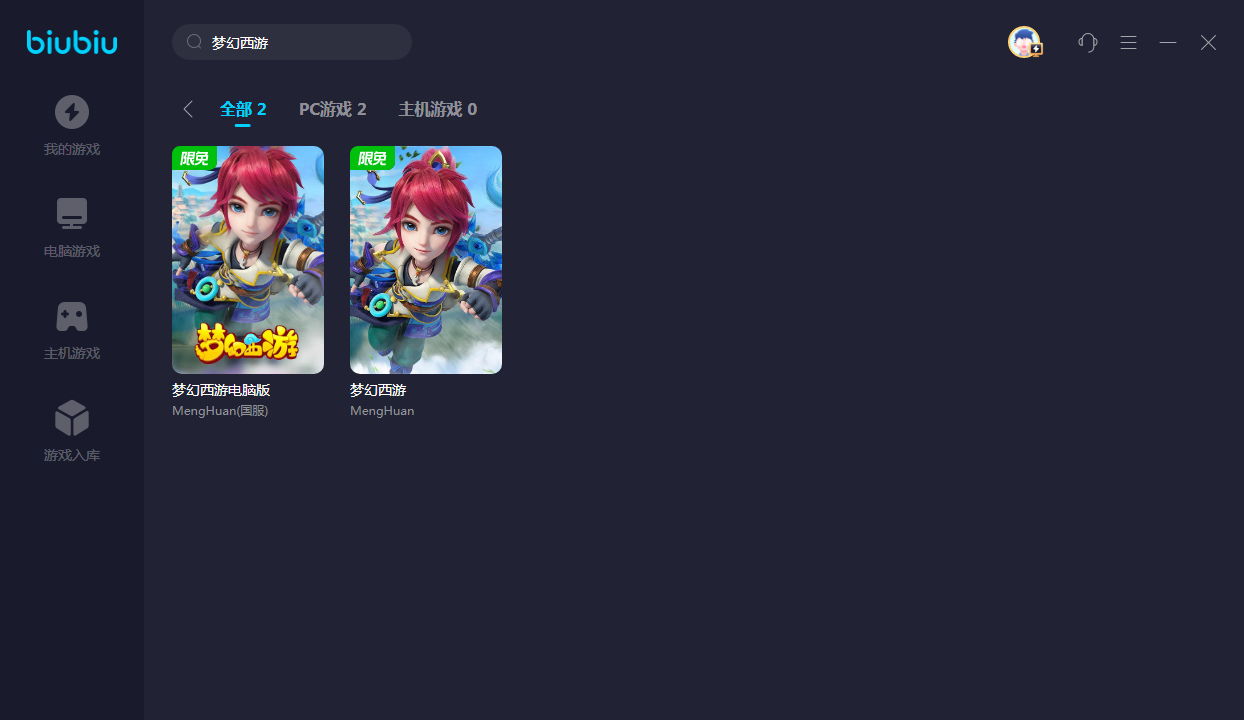Open the PC Games monitor icon

[x=72, y=214]
